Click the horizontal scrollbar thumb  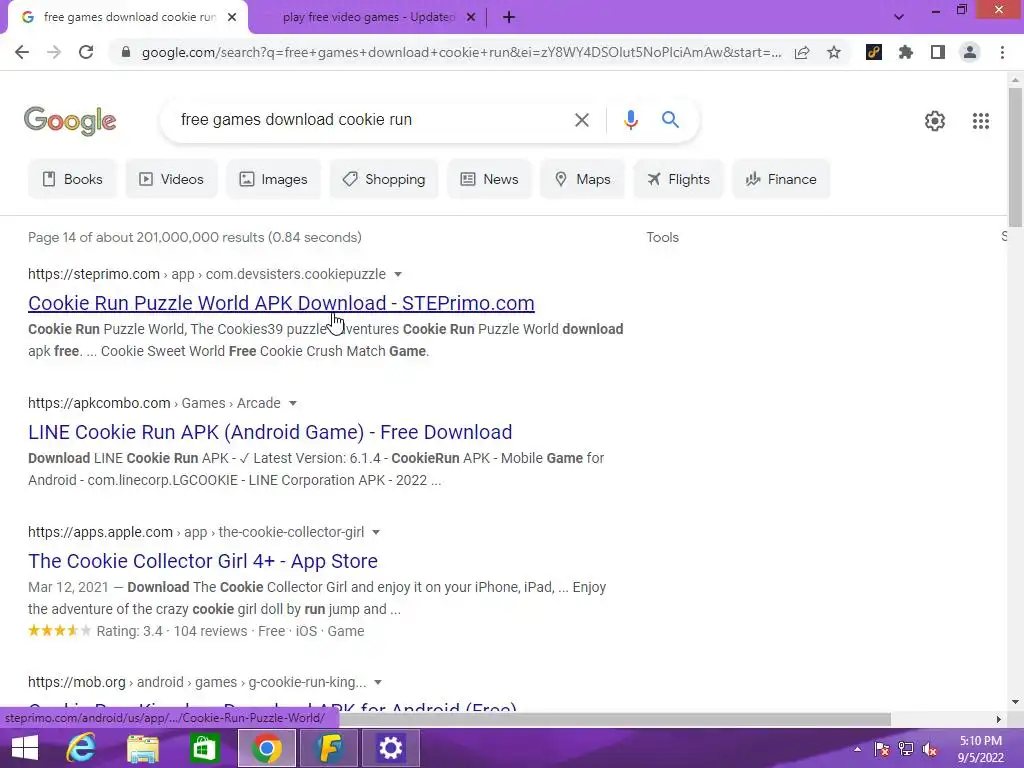tap(613, 719)
